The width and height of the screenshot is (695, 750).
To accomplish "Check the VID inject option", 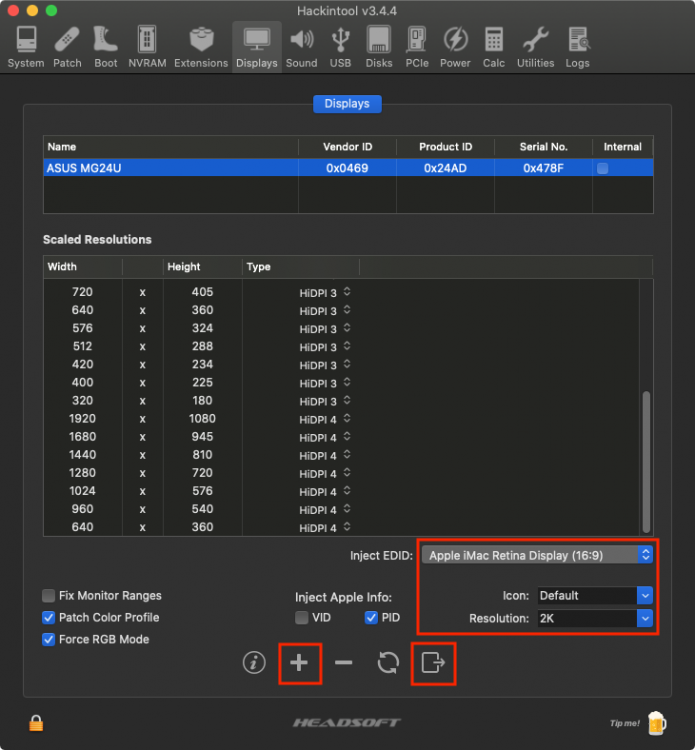I will 301,618.
